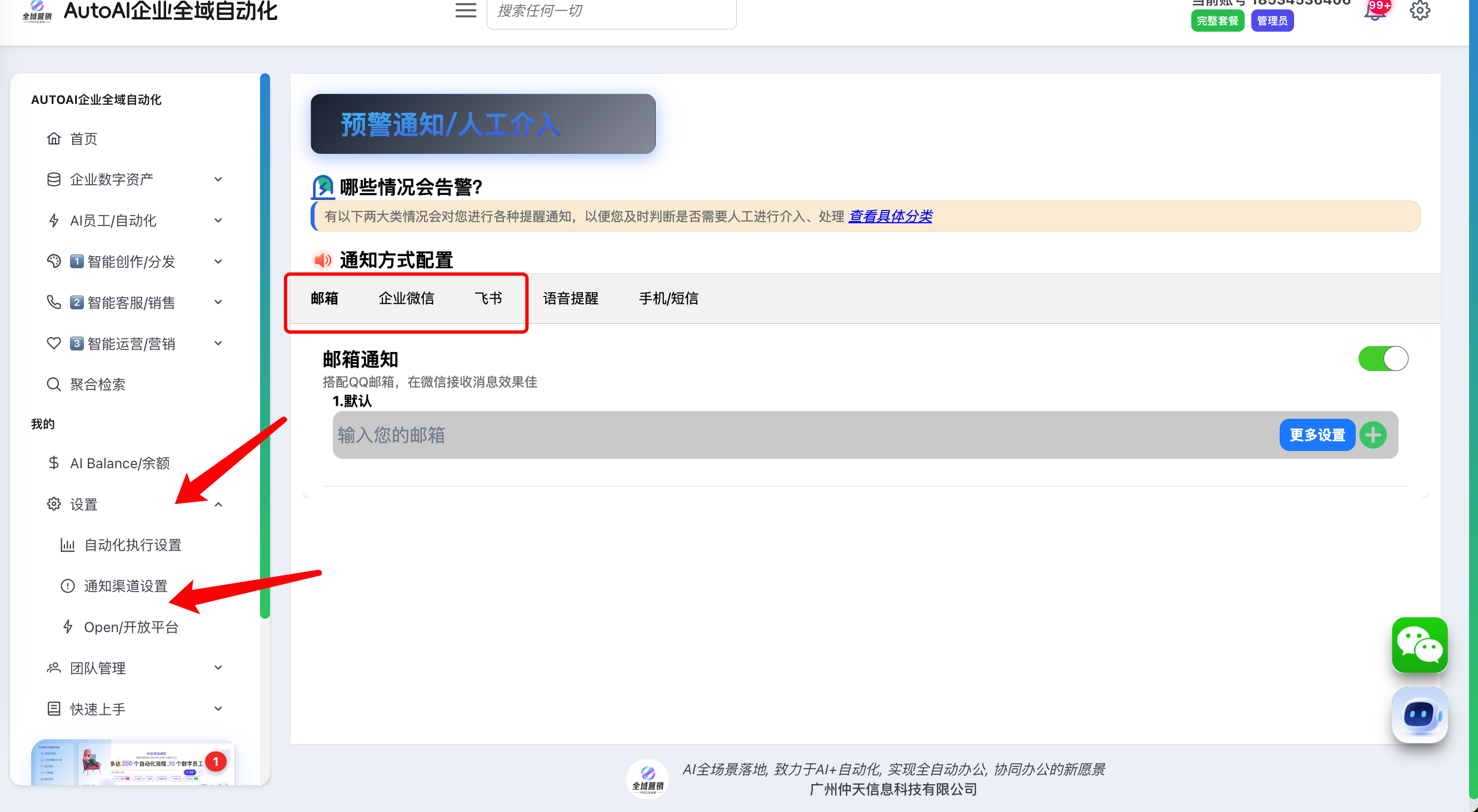1478x812 pixels.
Task: Open the green WeChat floating icon
Action: [1420, 645]
